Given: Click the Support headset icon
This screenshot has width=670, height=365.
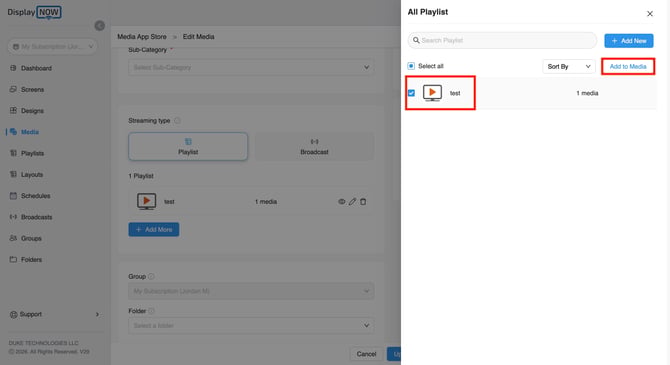Looking at the screenshot, I should (x=13, y=314).
